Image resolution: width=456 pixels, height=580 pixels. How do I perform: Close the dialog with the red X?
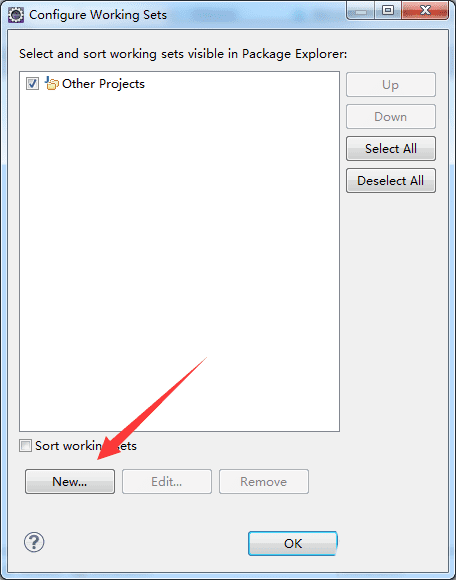pos(425,10)
